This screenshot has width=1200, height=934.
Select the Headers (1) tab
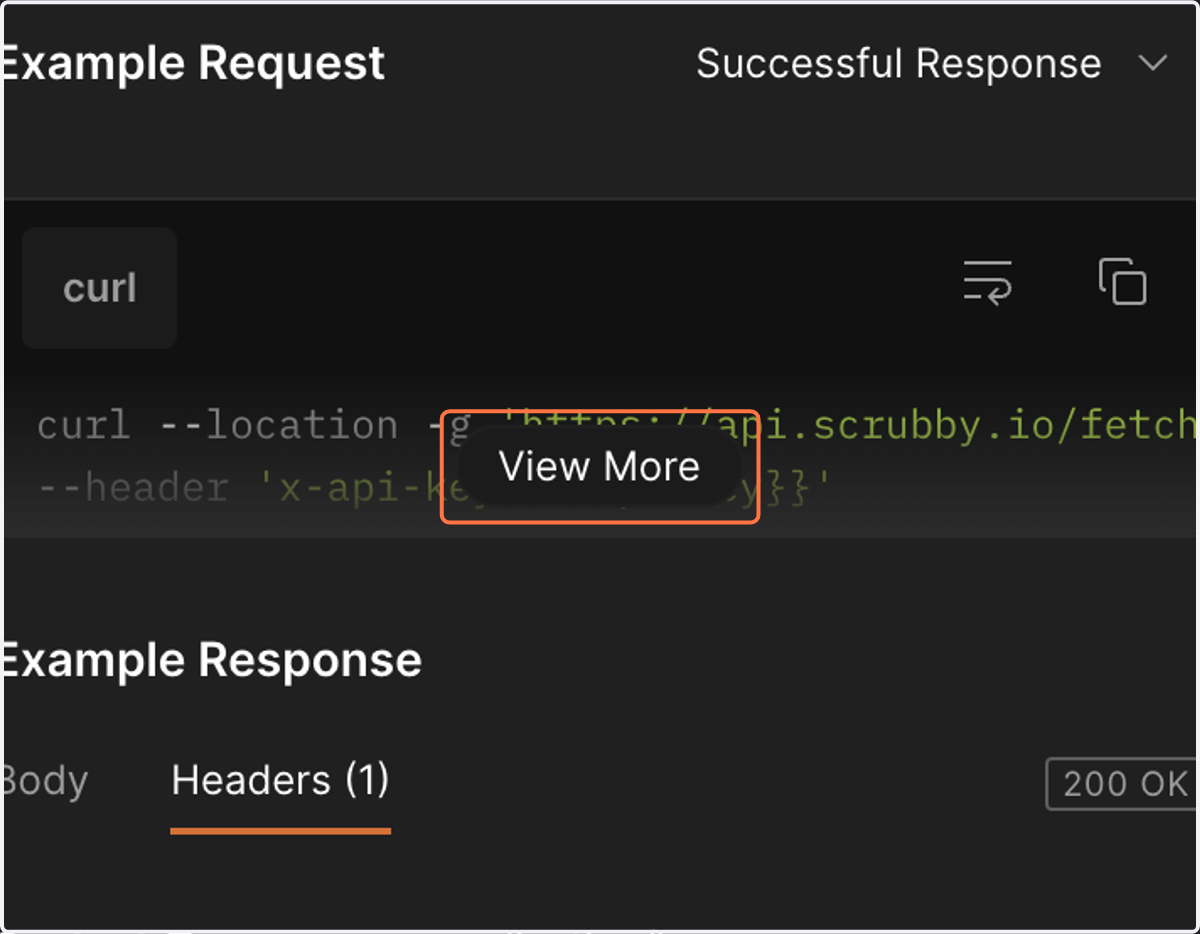click(280, 780)
